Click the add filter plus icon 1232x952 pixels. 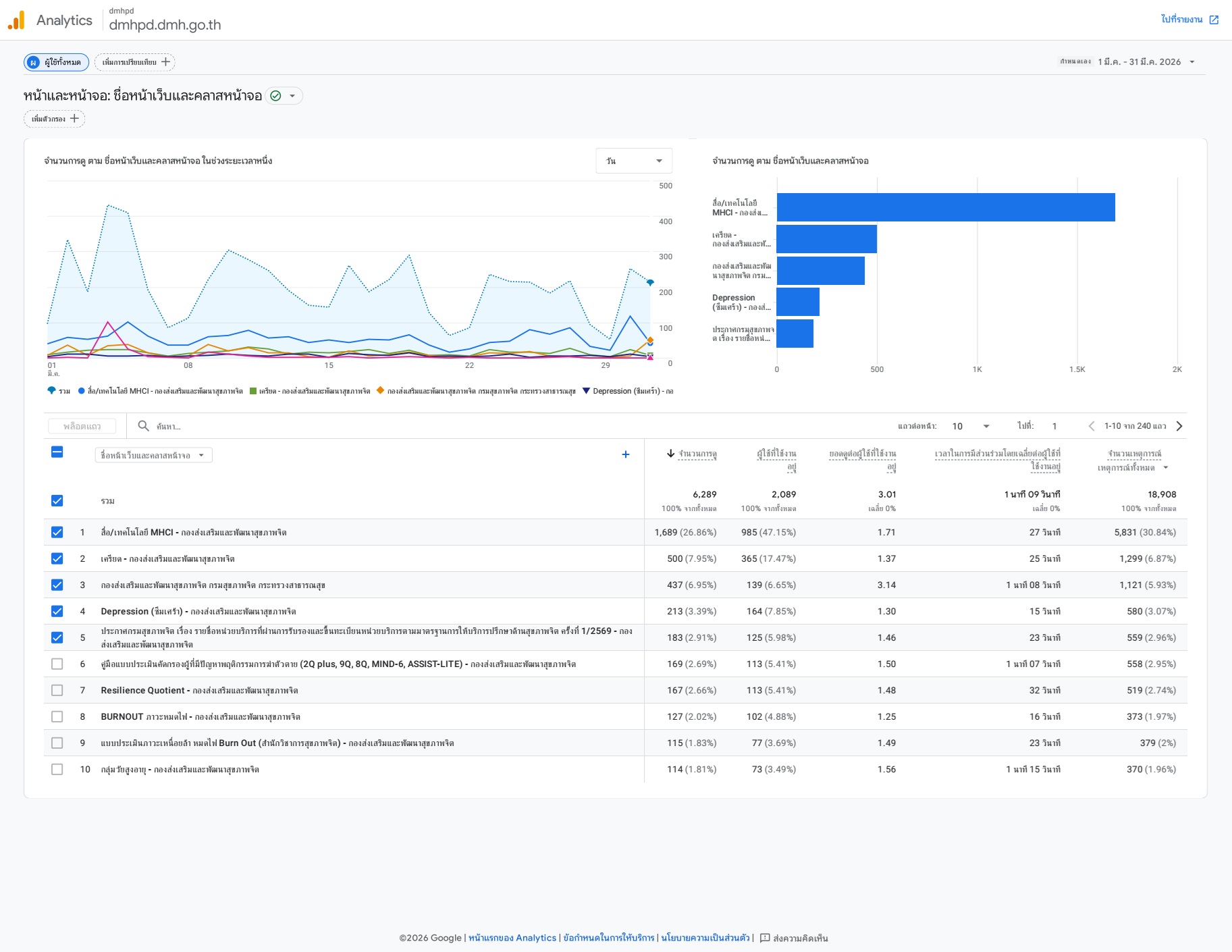pos(75,119)
